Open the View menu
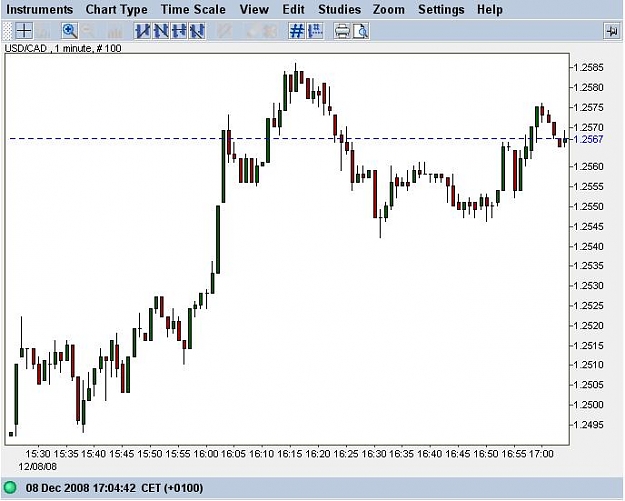The image size is (625, 501). coord(254,10)
